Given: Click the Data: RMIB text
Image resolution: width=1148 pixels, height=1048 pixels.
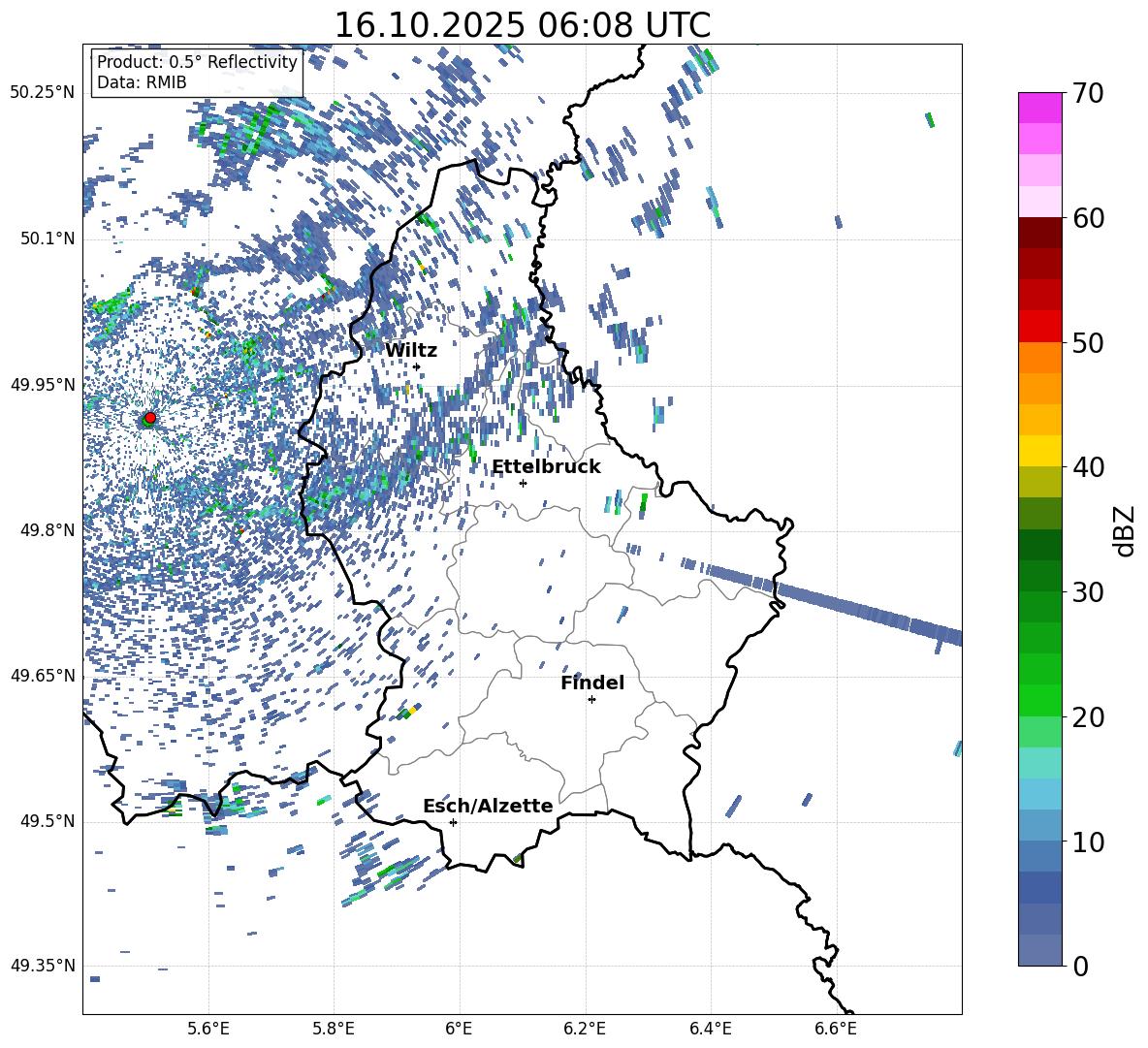Looking at the screenshot, I should (x=142, y=82).
